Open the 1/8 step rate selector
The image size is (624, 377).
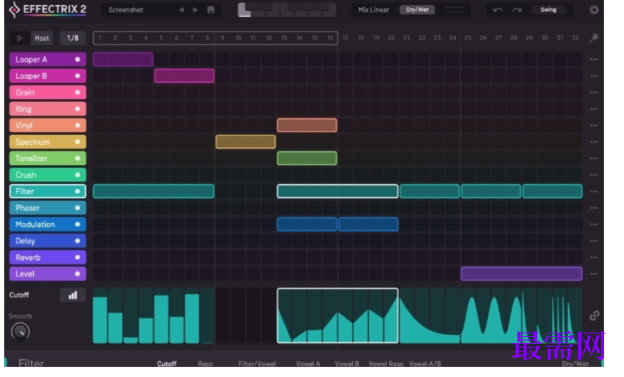[x=73, y=38]
